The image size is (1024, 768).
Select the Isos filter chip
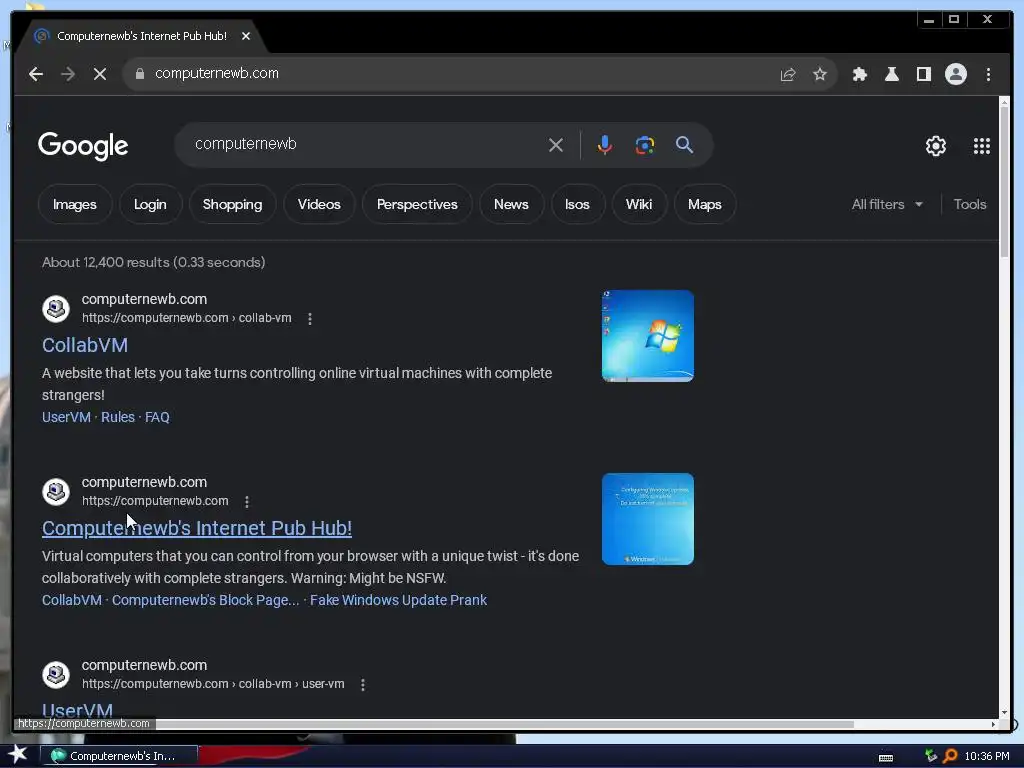(x=577, y=204)
